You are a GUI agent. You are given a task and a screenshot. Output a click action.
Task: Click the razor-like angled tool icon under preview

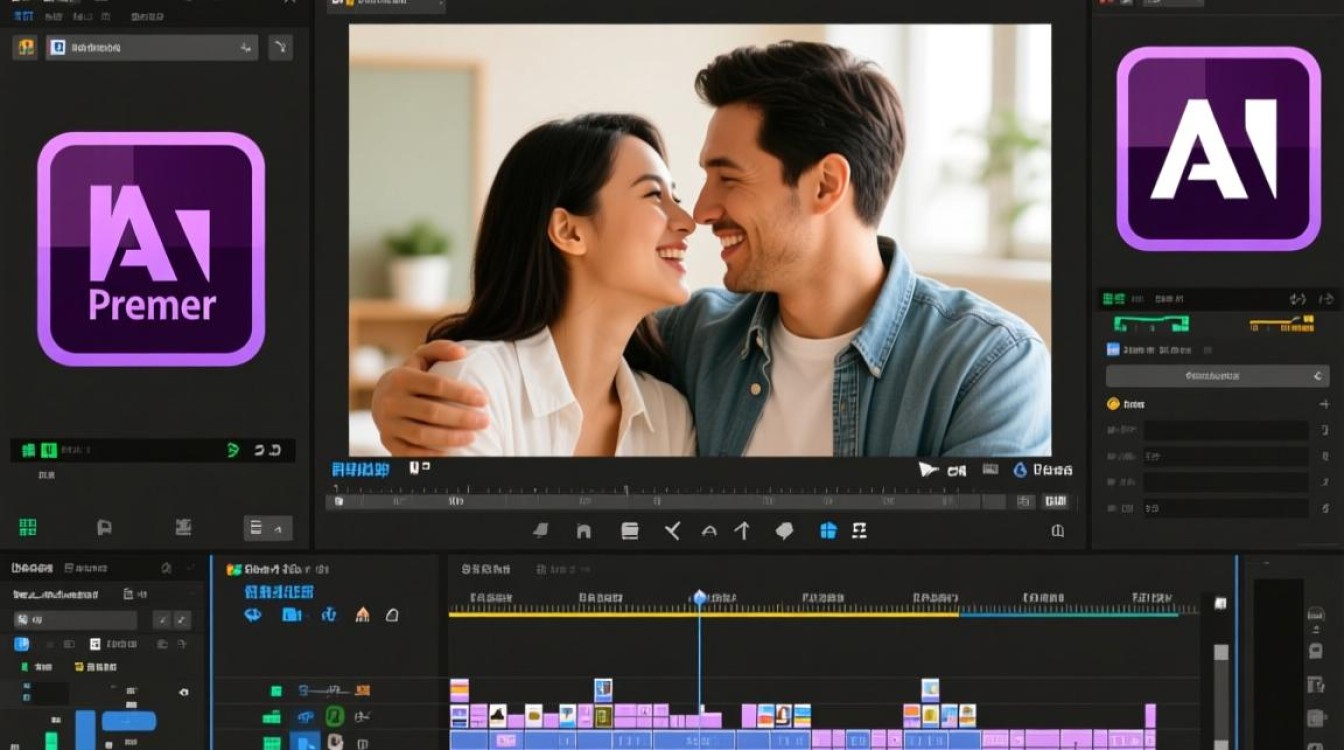[672, 531]
